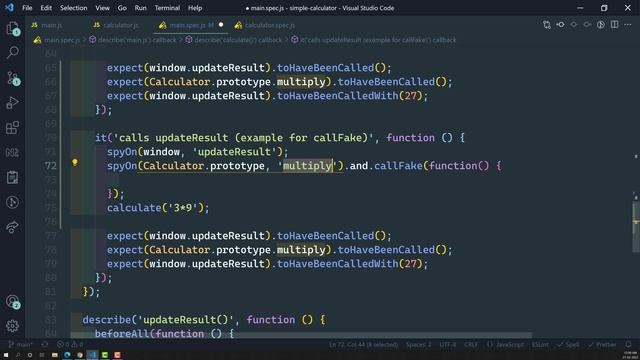Click toHaveBeenCalledWith(27) on line 79
Viewport: 640px width, 360px height.
pyautogui.click(x=350, y=264)
